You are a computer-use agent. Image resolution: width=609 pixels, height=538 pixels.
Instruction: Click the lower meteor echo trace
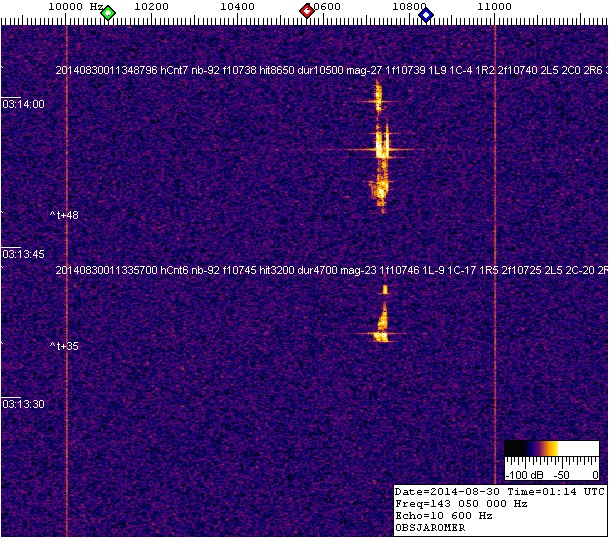pyautogui.click(x=382, y=322)
